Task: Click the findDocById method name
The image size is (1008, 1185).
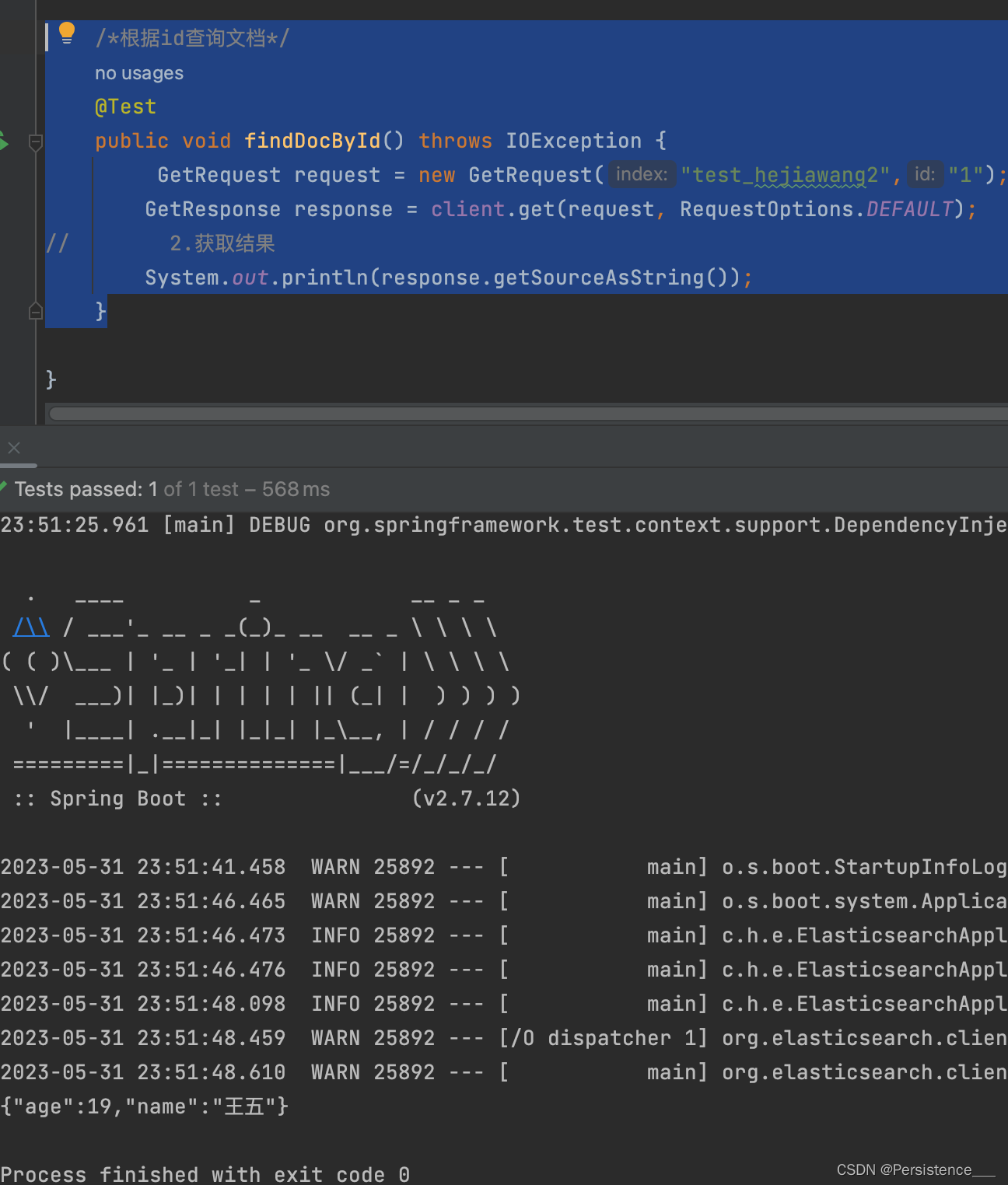Action: 313,141
